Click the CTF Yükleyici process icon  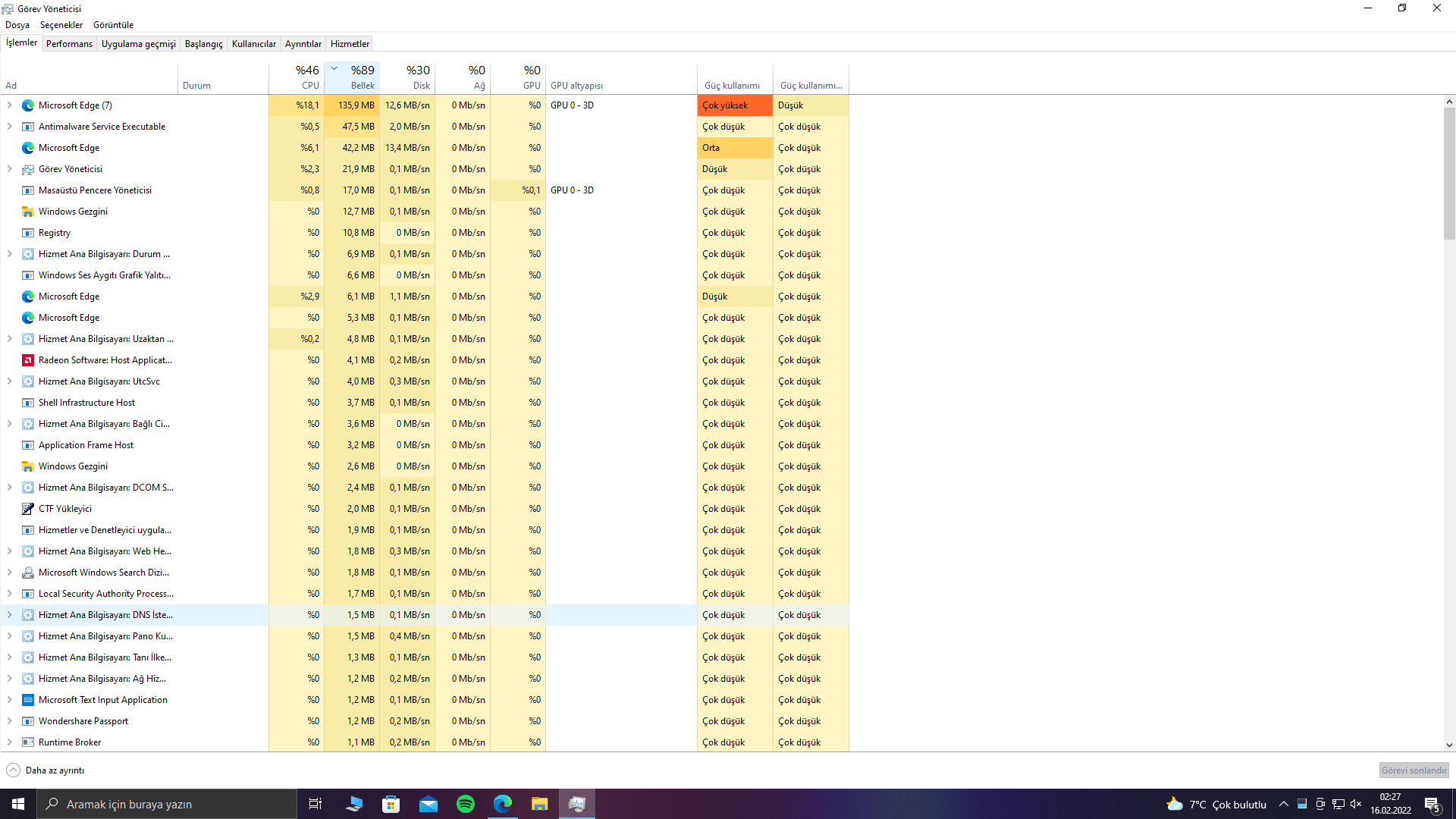pos(28,509)
